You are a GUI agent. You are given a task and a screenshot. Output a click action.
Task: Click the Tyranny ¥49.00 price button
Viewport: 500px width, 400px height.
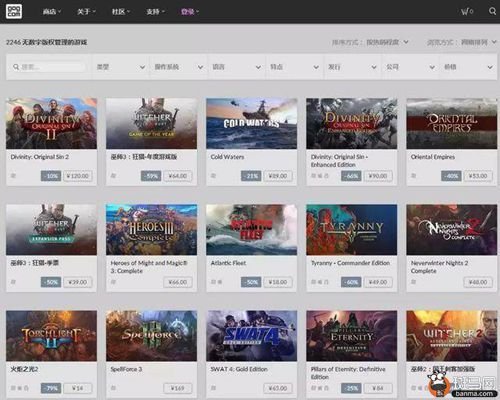378,282
